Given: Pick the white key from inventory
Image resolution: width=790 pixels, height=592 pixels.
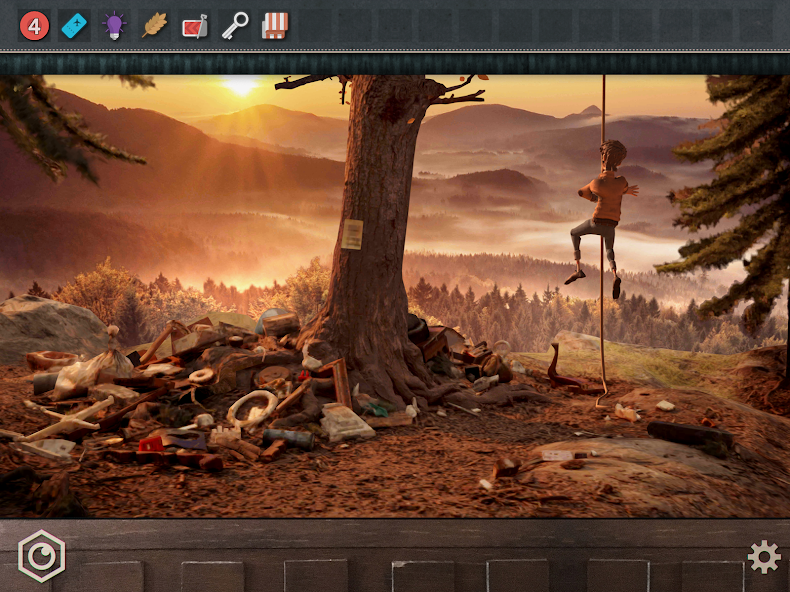Looking at the screenshot, I should (235, 26).
